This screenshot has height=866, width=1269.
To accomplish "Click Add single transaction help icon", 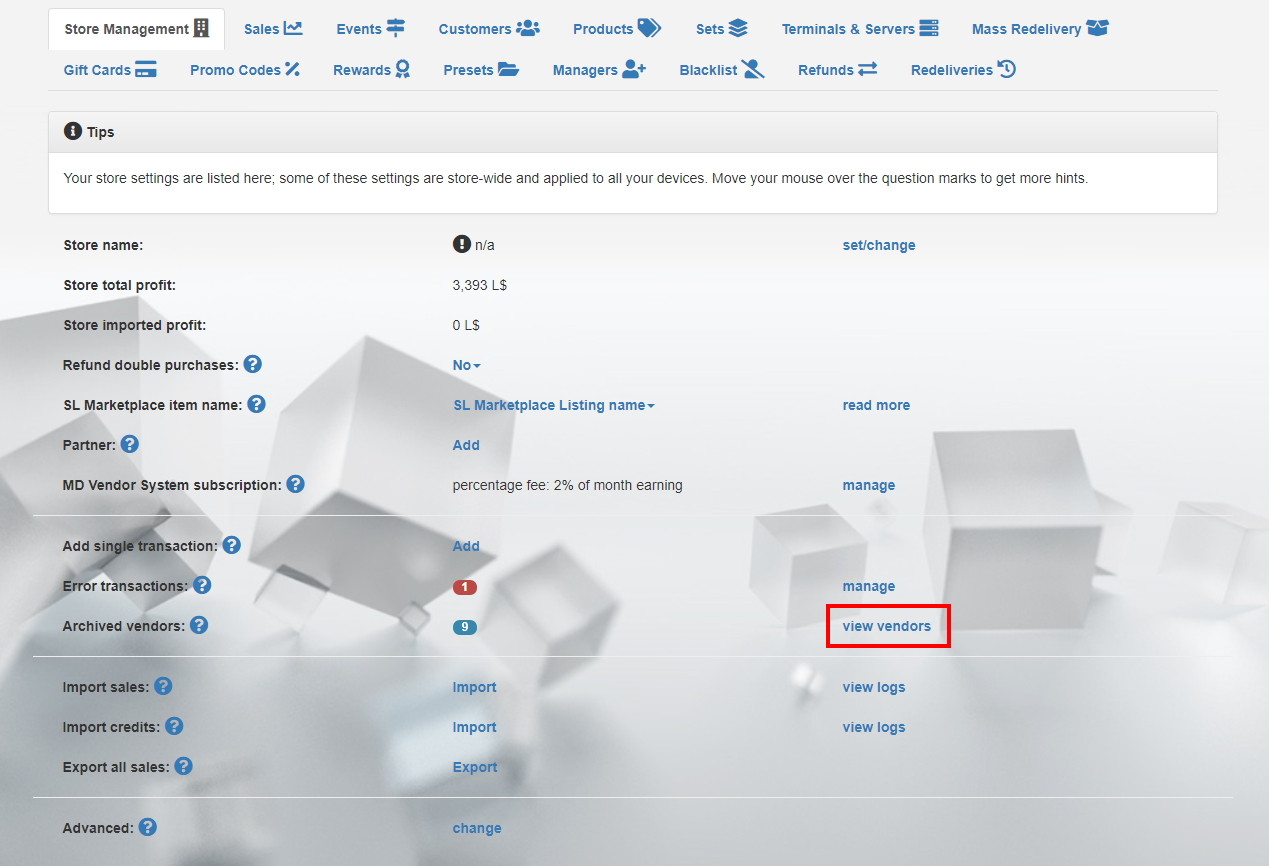I will pos(232,545).
